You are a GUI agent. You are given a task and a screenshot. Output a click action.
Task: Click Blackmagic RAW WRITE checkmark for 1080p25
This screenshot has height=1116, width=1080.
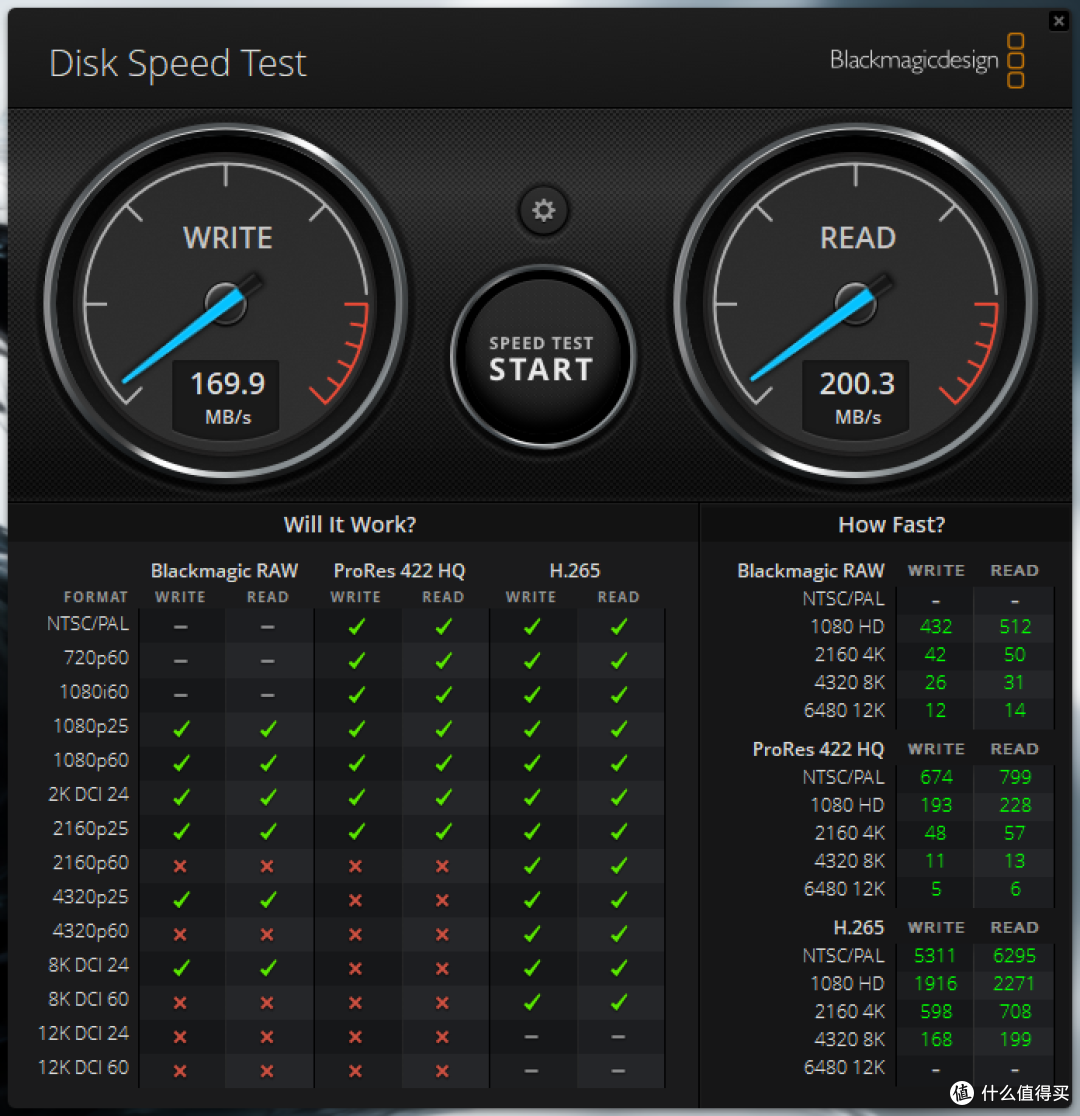coord(182,728)
